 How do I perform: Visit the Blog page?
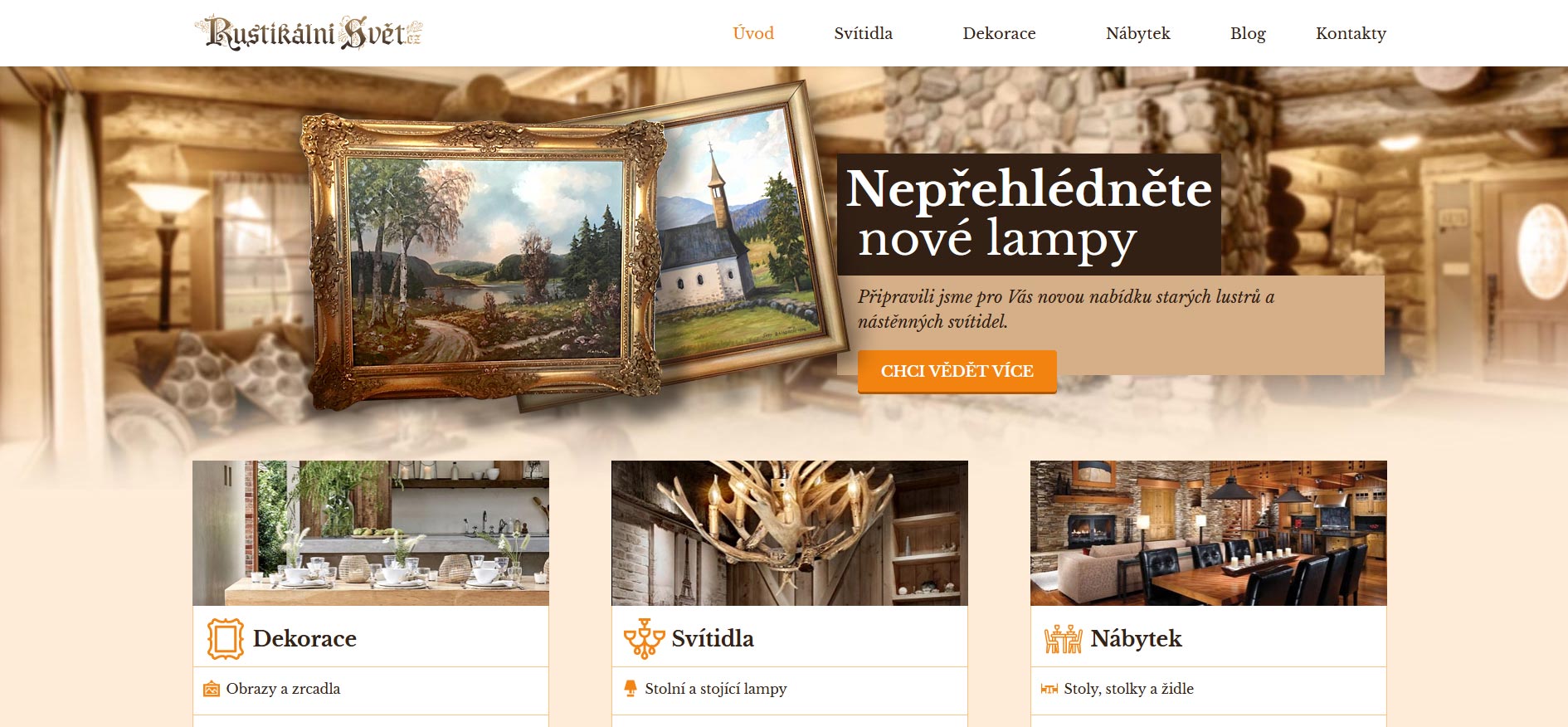point(1248,33)
